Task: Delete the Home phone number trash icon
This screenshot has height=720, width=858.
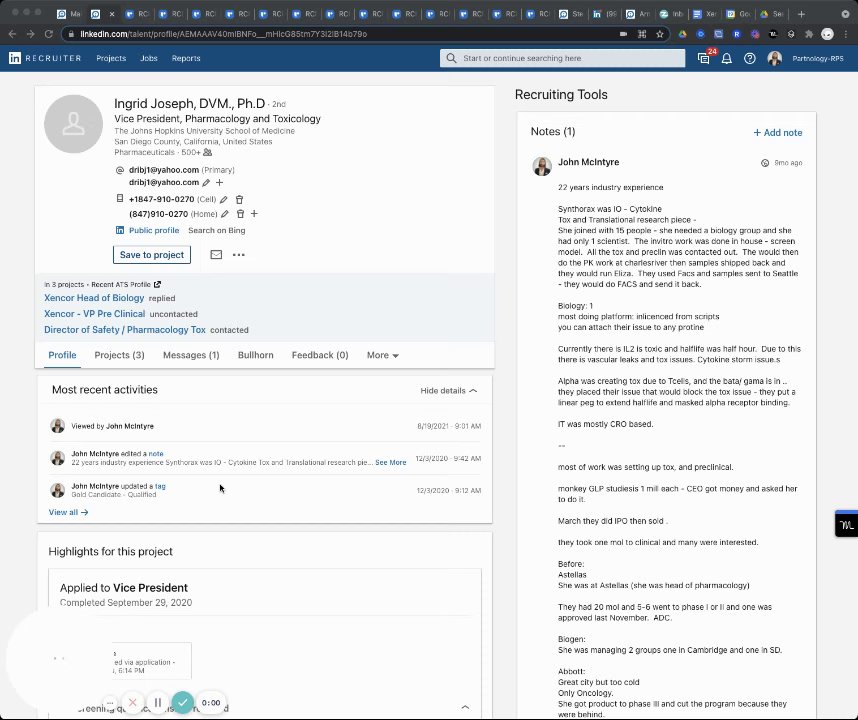Action: pos(240,214)
